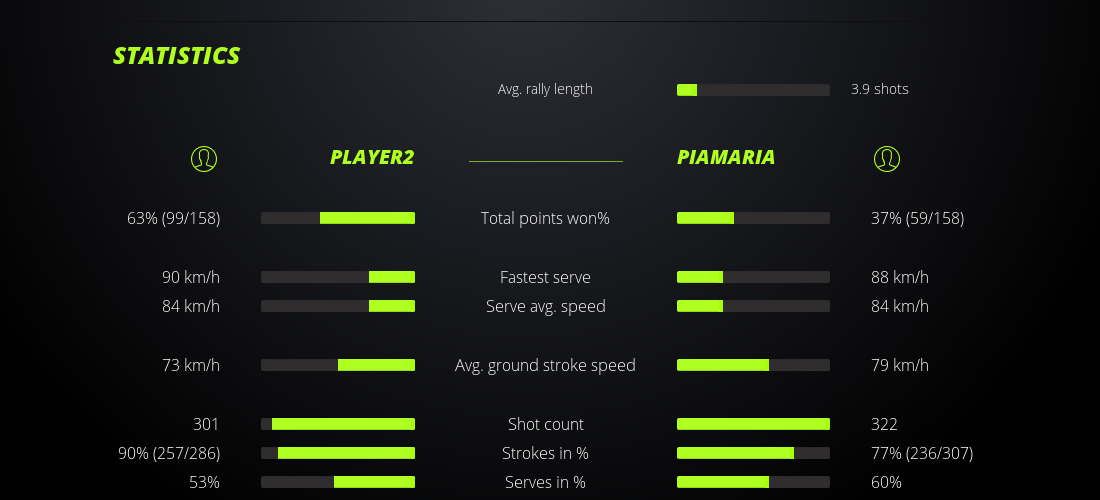This screenshot has width=1100, height=500.
Task: Click Player2's Strokes in % bar
Action: pyautogui.click(x=338, y=453)
